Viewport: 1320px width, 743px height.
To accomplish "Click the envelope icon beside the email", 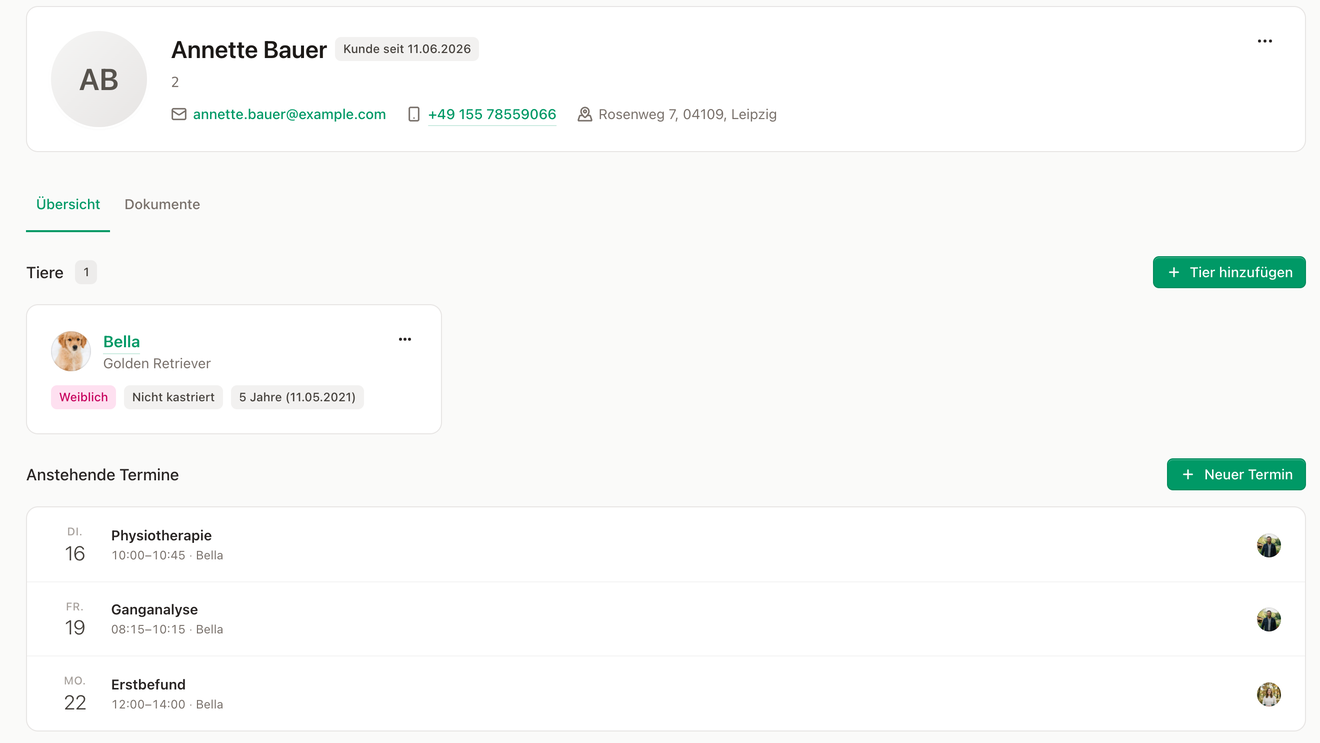I will pyautogui.click(x=179, y=114).
